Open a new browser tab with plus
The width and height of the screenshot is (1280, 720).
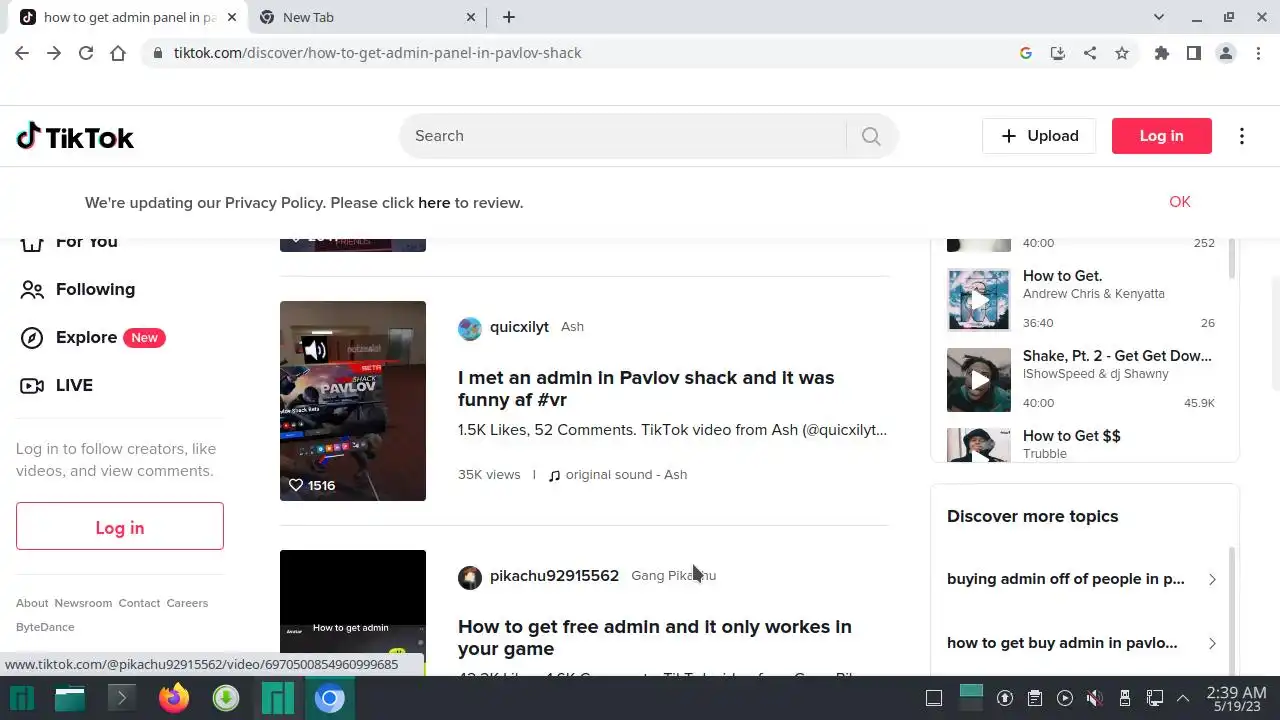[x=509, y=17]
